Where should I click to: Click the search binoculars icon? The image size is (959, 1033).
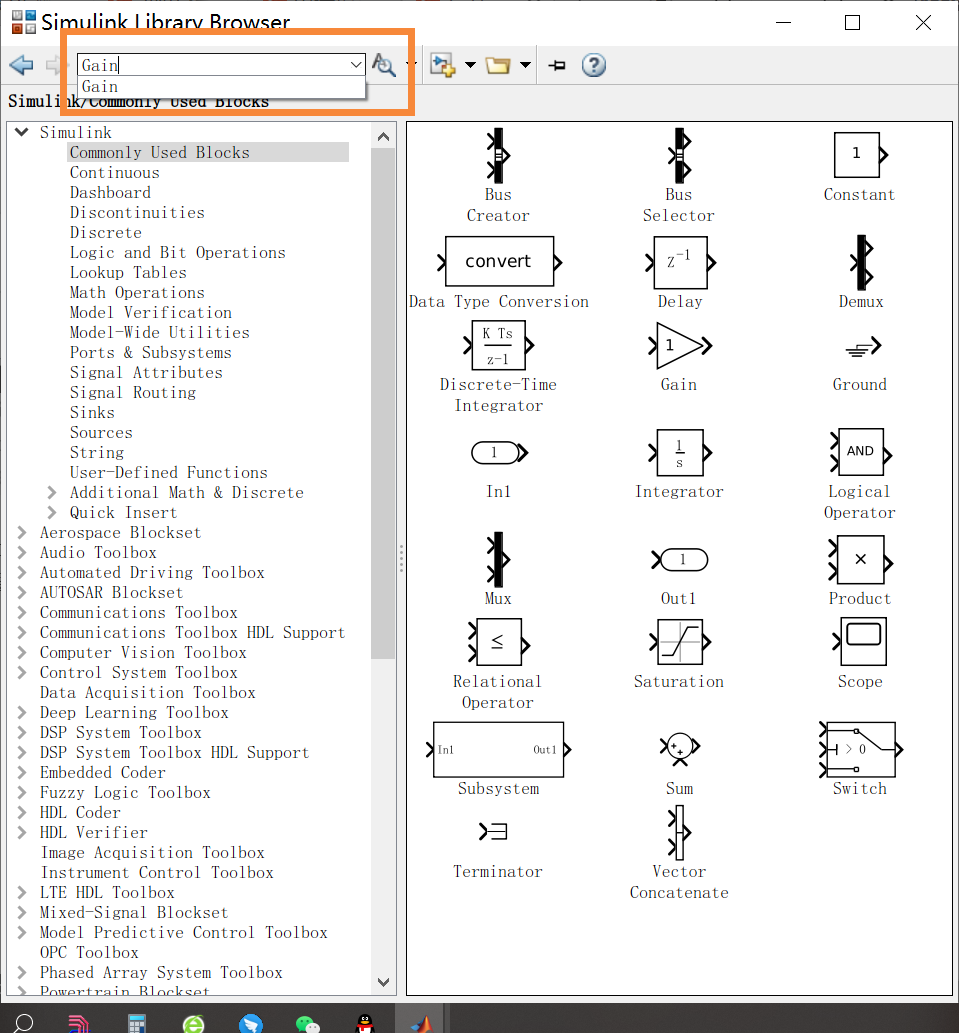[x=384, y=65]
